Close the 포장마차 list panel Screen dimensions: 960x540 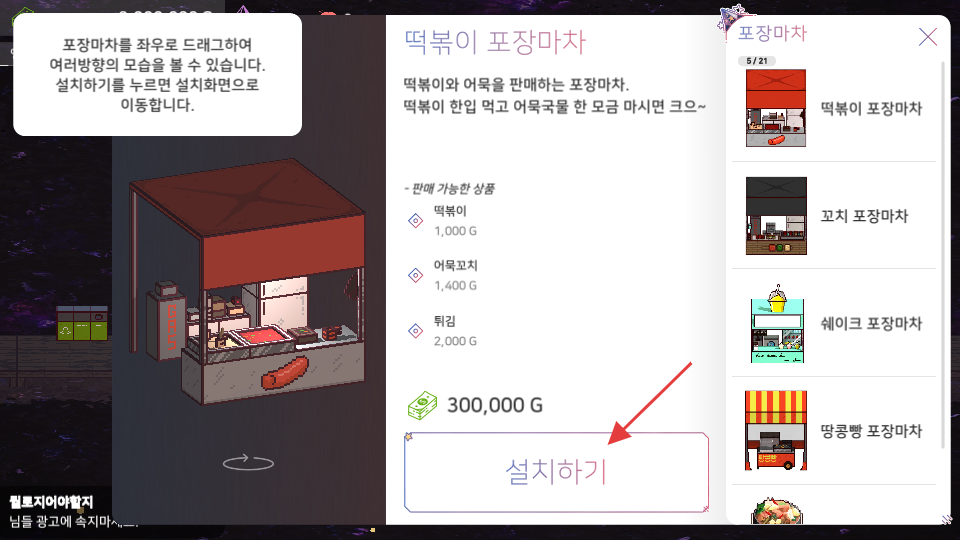click(x=928, y=37)
